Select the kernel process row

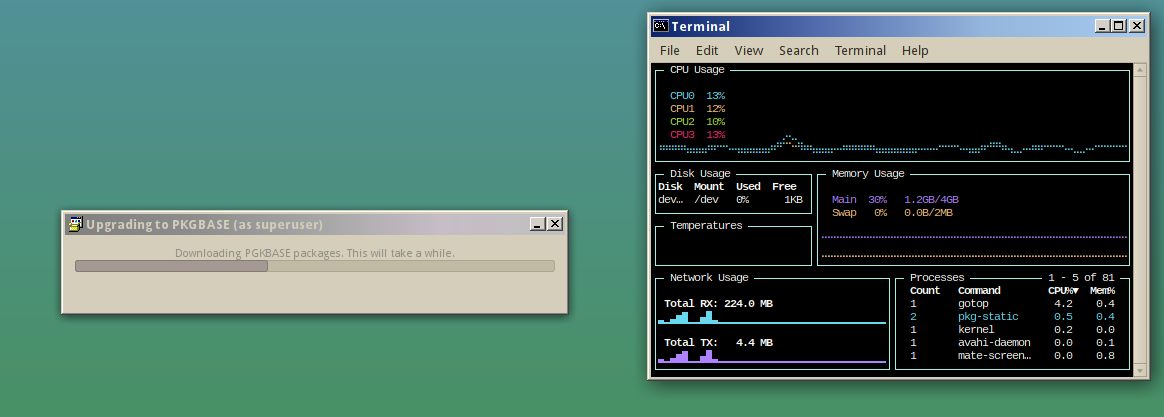tap(1013, 329)
